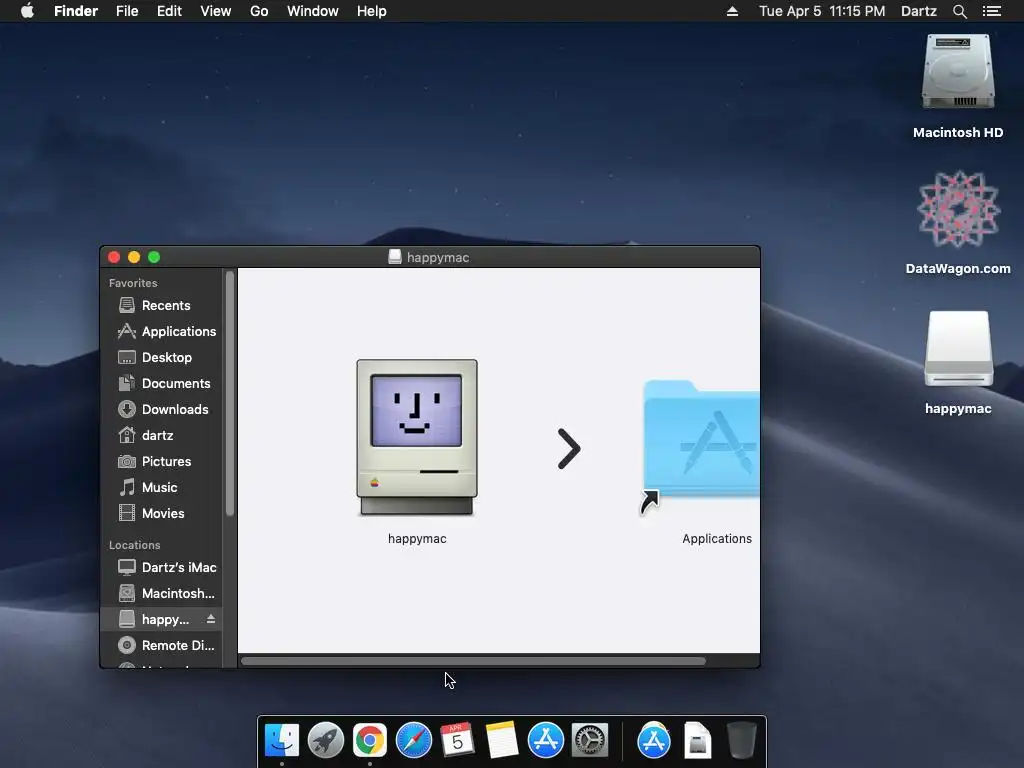Minimize the happymac window

click(134, 257)
